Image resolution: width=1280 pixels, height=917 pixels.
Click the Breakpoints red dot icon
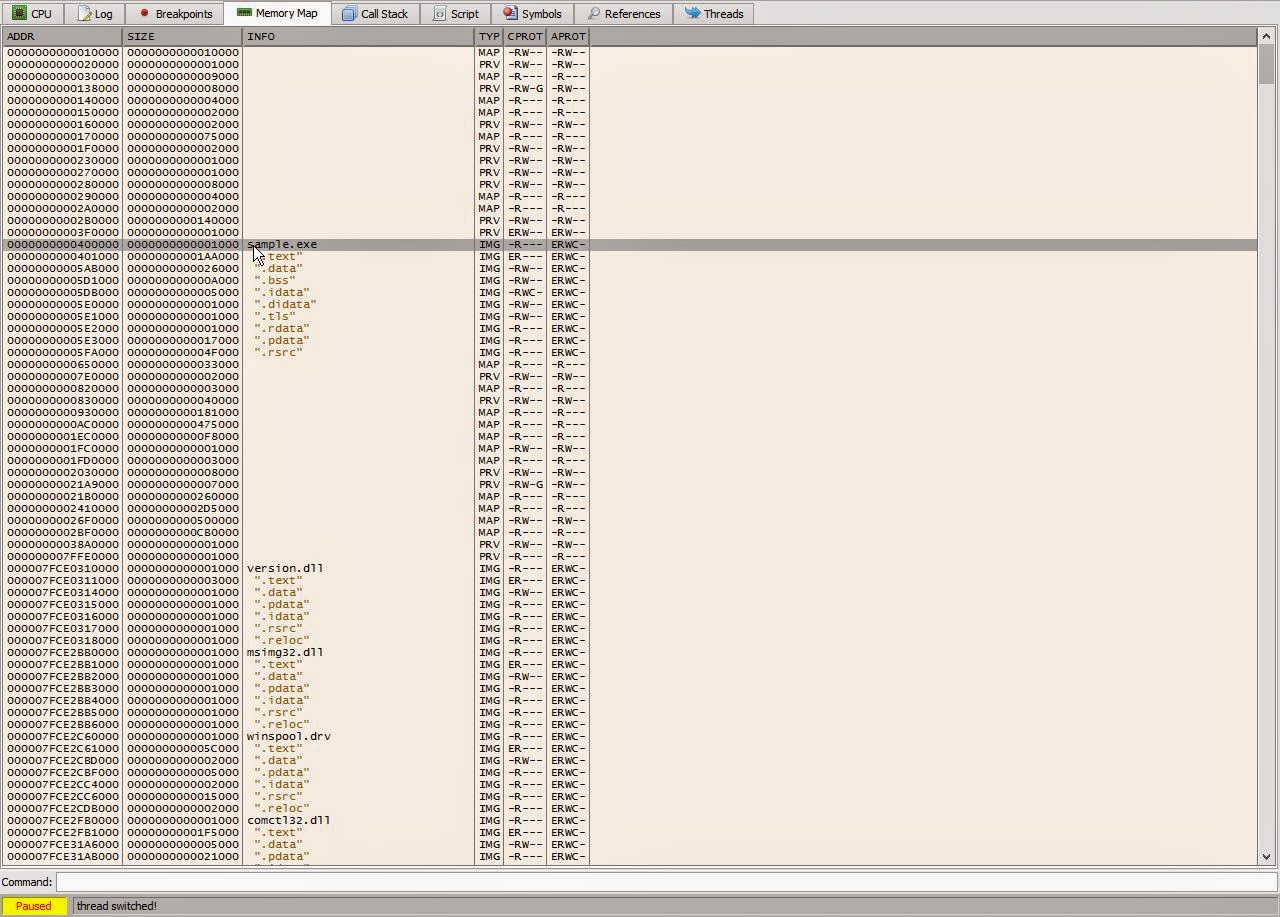pos(144,14)
